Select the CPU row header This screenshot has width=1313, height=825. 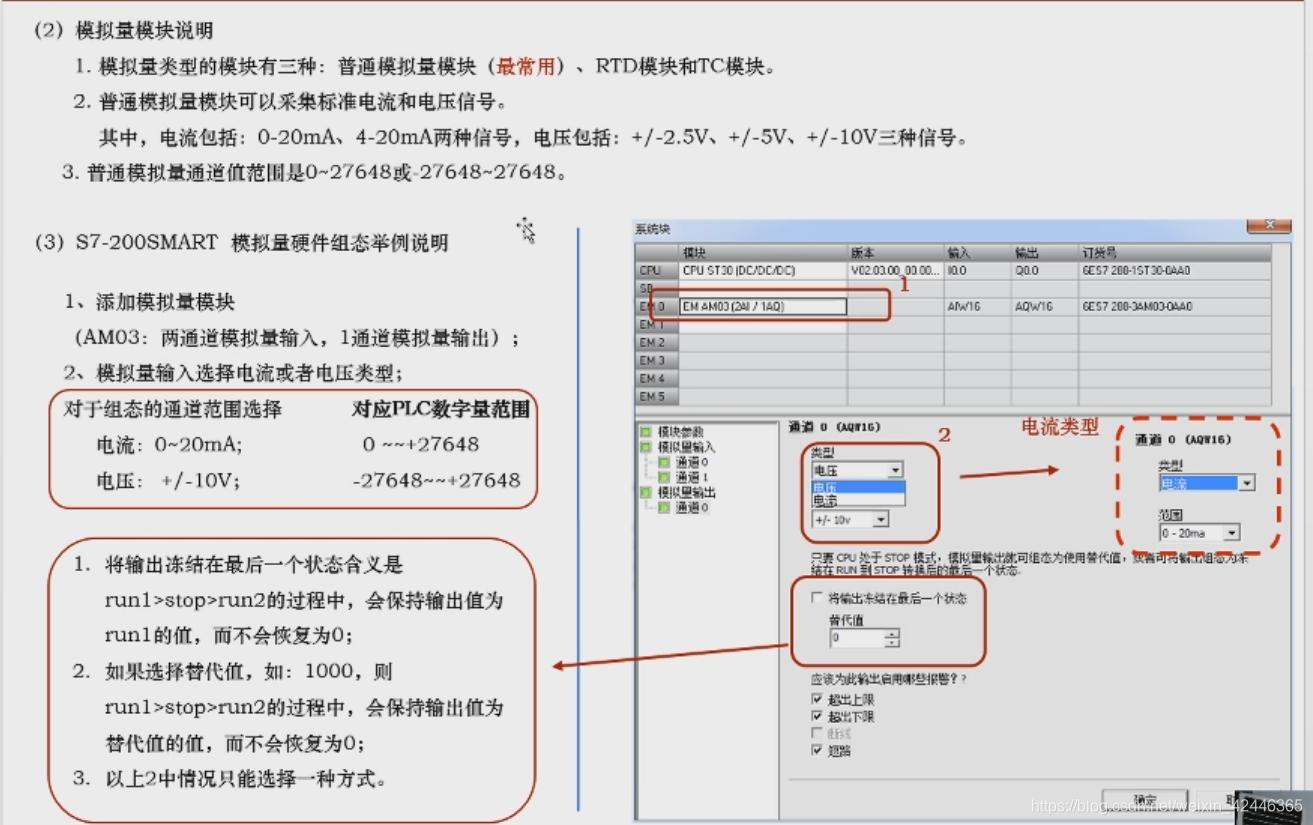[x=656, y=271]
